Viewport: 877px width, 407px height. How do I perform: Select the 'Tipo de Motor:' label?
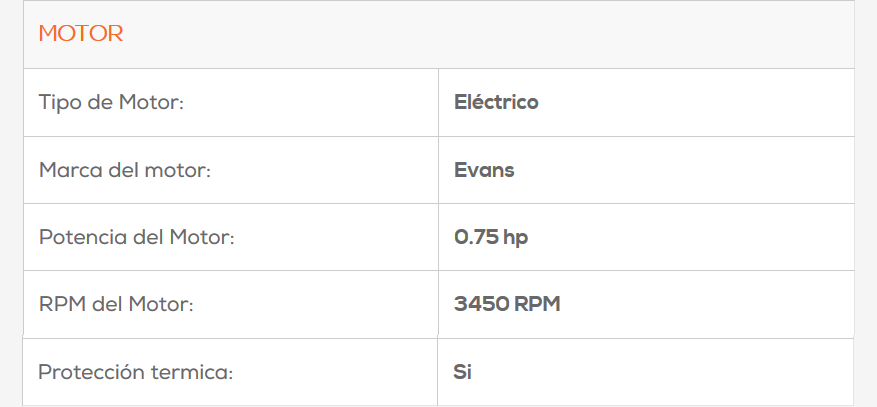pos(111,103)
